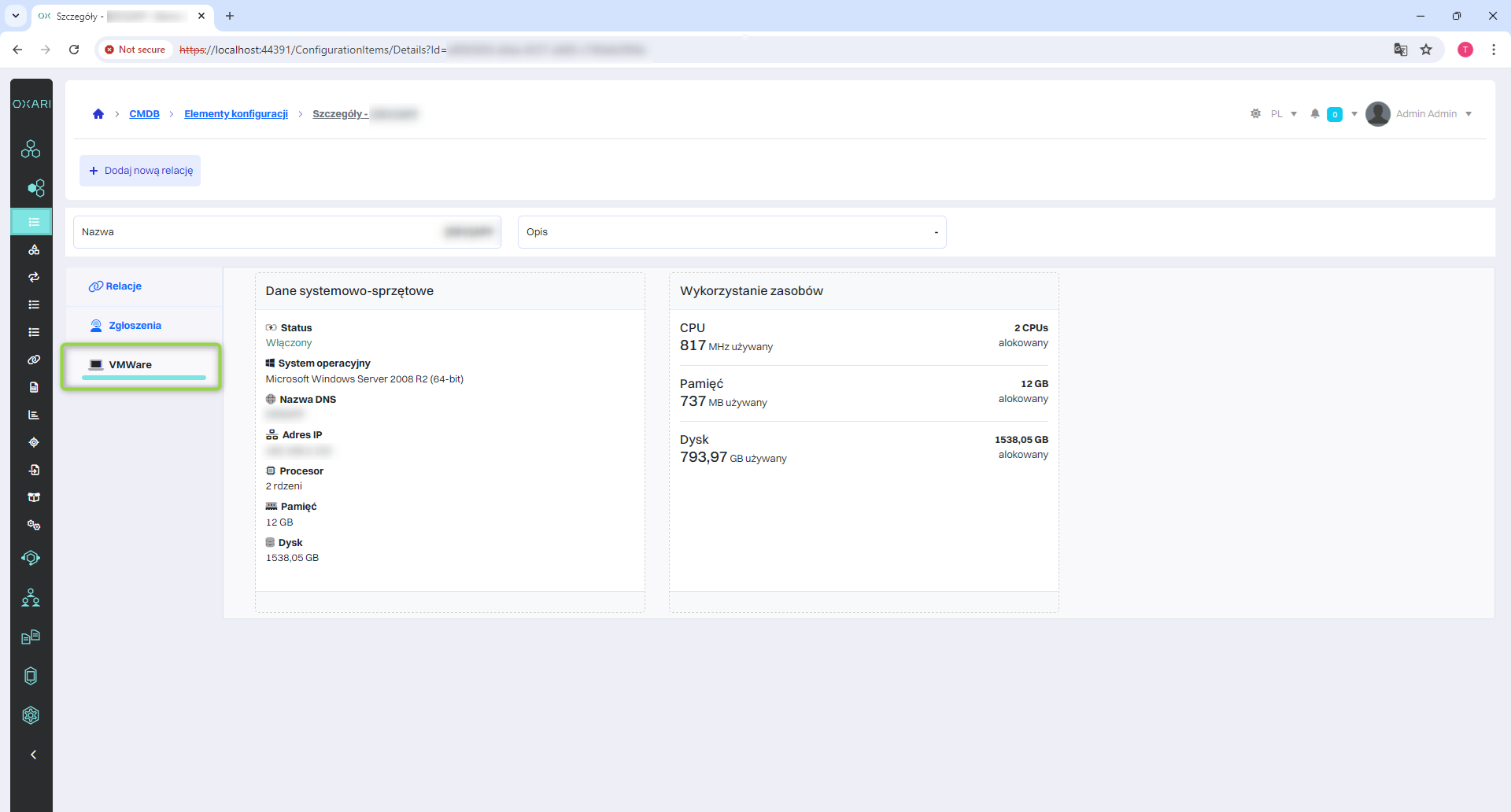Click the Google Translate icon in address bar

[x=1401, y=50]
